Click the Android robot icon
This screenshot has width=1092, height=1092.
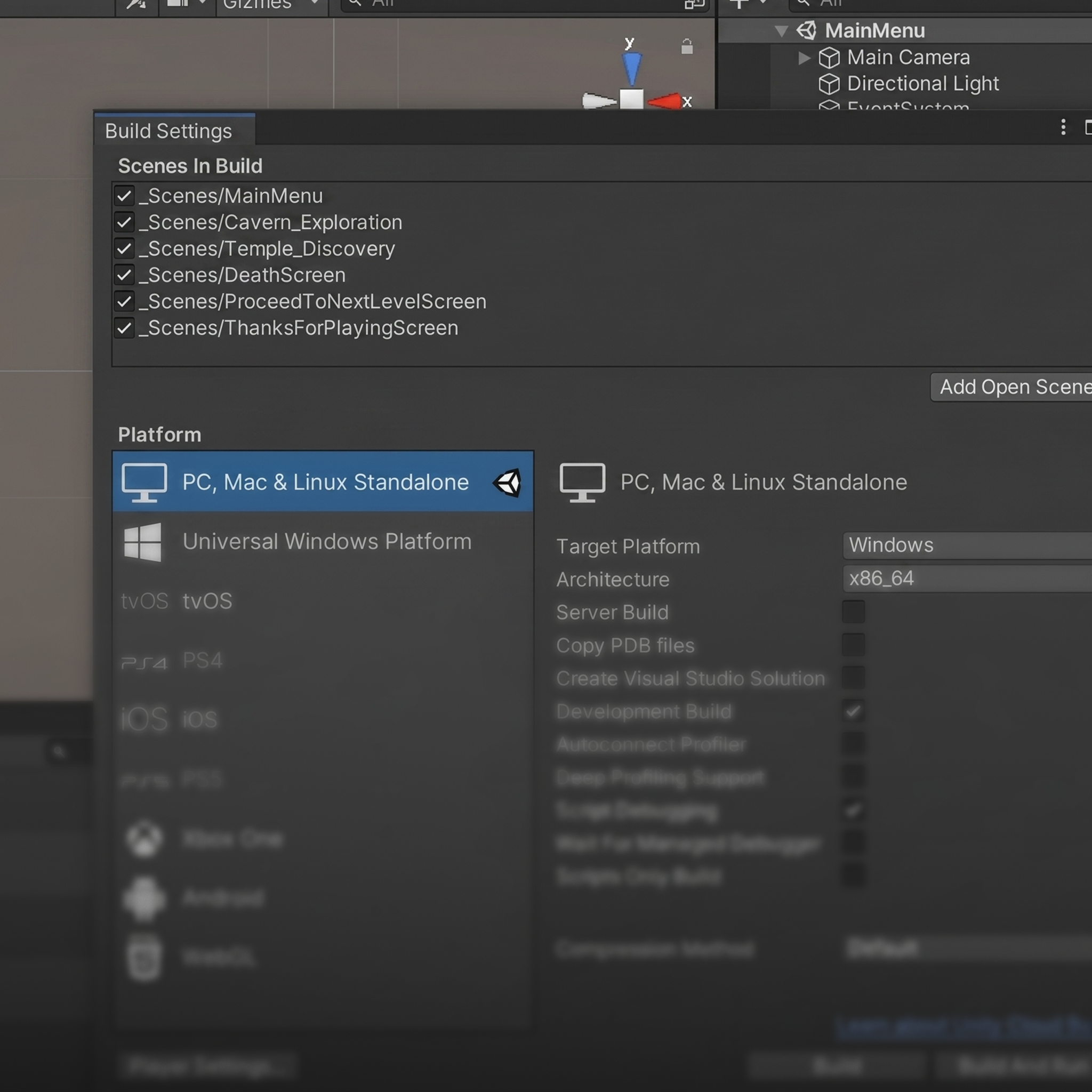tap(144, 898)
